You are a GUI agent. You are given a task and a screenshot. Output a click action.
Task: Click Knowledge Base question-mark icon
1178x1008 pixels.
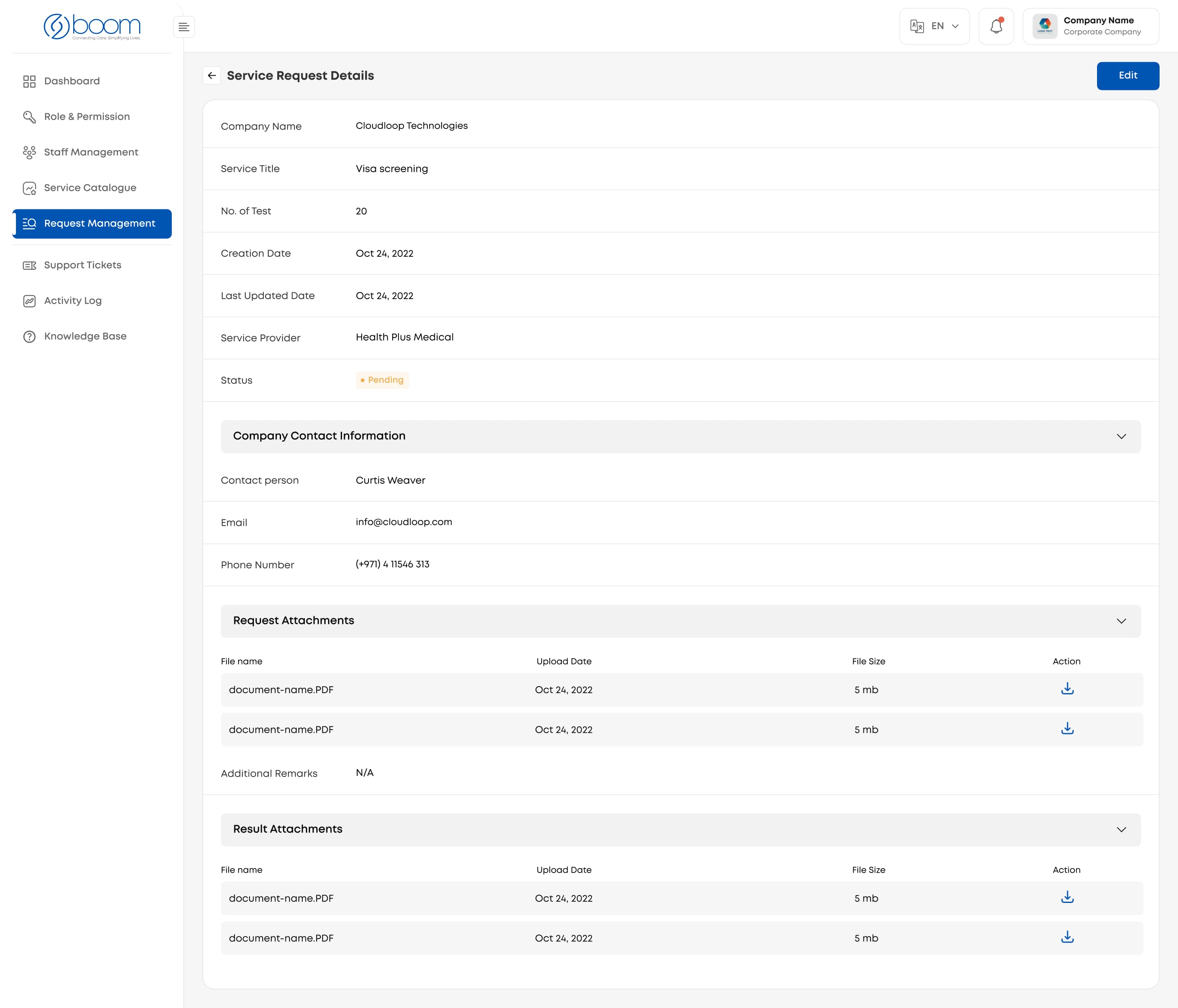tap(29, 337)
